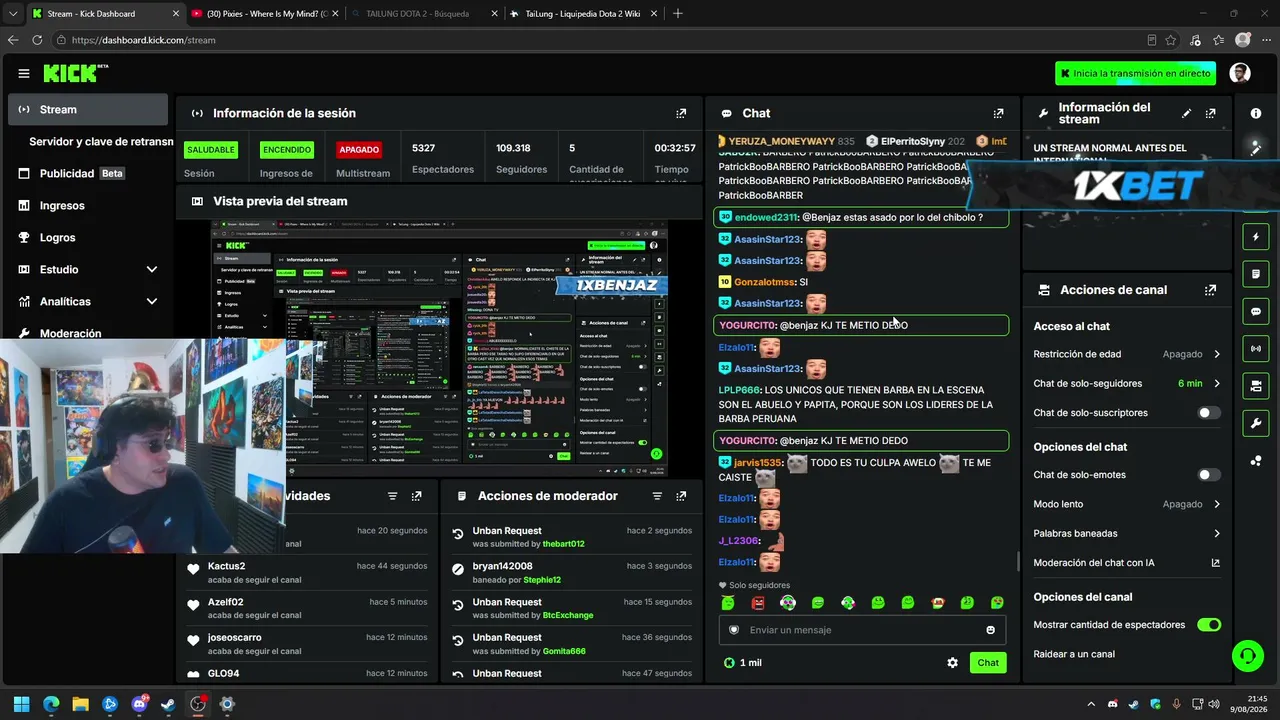Open Chat de solo-seguidores options chevron

pos(1217,384)
